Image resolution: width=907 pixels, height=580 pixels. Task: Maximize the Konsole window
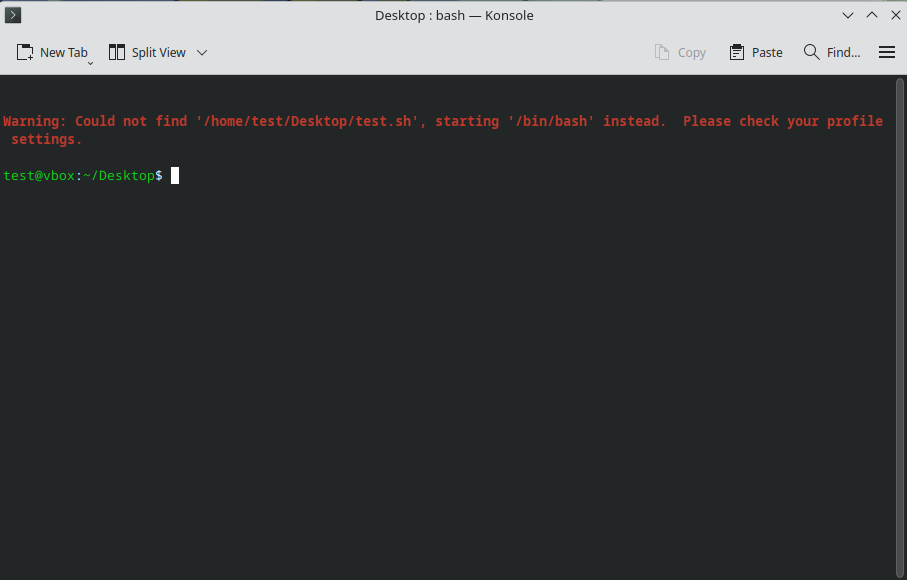(x=872, y=16)
